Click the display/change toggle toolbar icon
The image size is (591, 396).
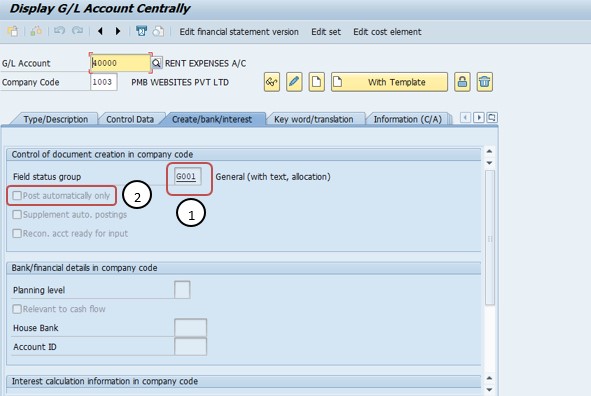(x=36, y=31)
